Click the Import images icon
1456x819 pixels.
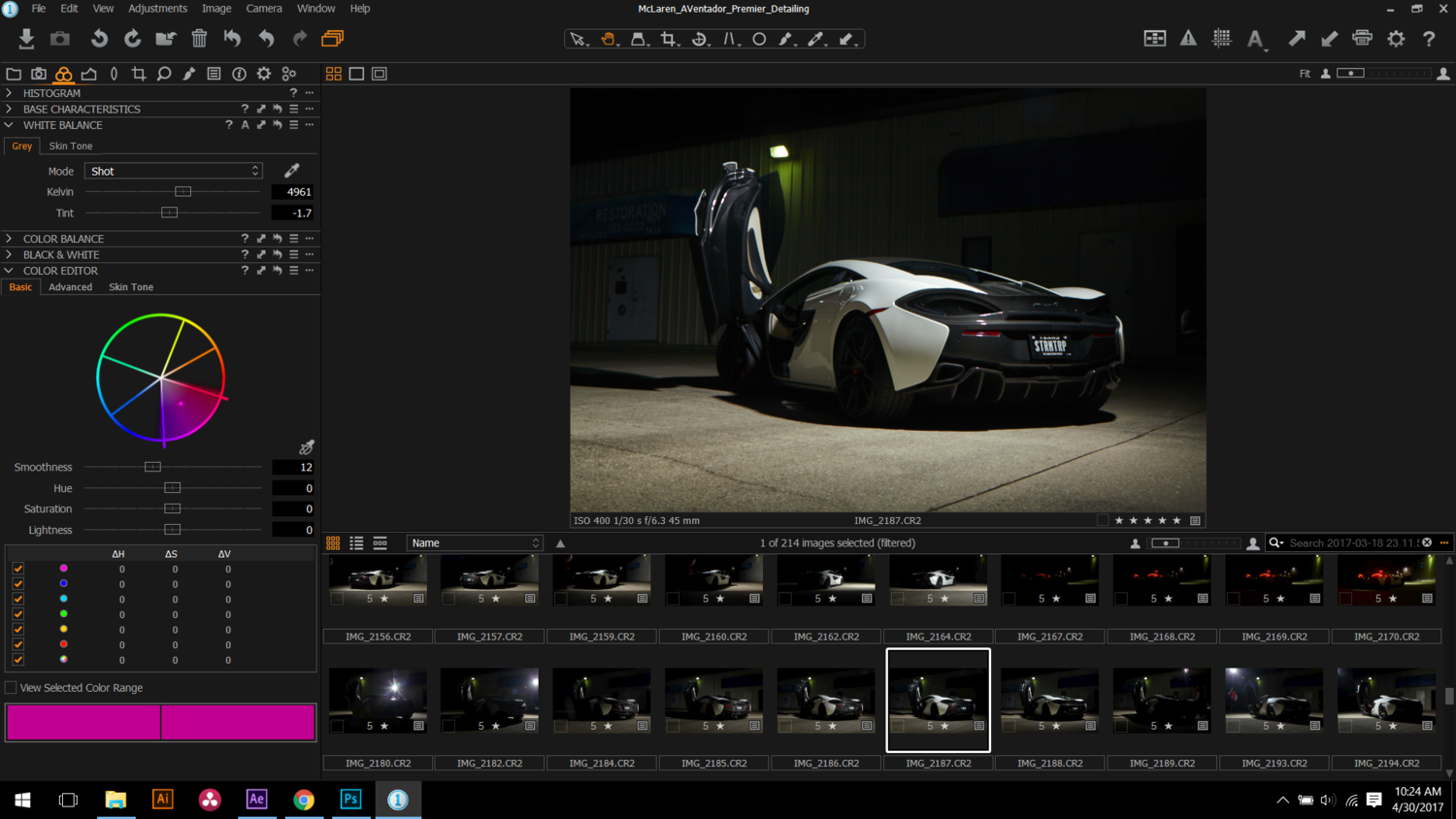pos(26,39)
